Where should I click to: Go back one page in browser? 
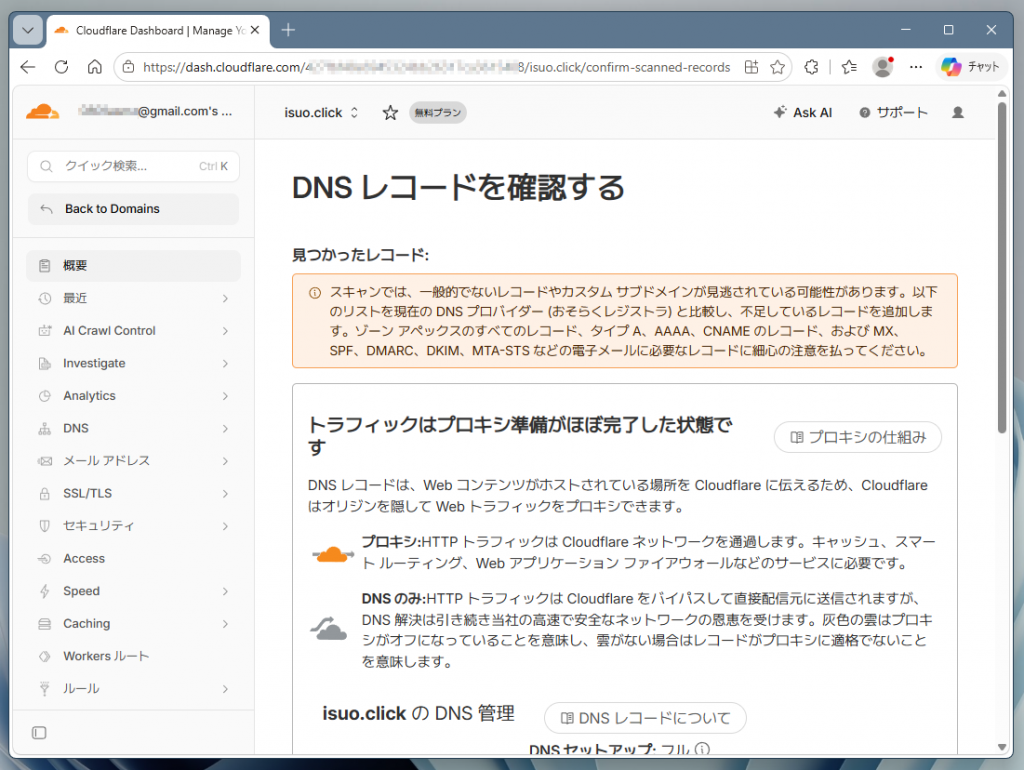pyautogui.click(x=28, y=67)
